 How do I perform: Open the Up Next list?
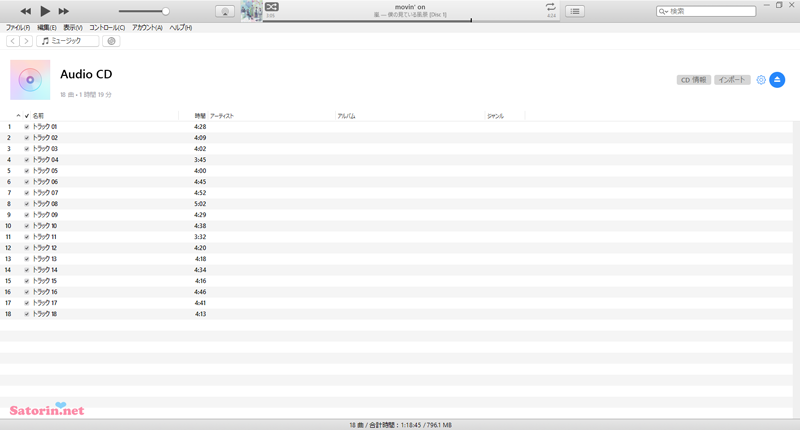point(575,11)
